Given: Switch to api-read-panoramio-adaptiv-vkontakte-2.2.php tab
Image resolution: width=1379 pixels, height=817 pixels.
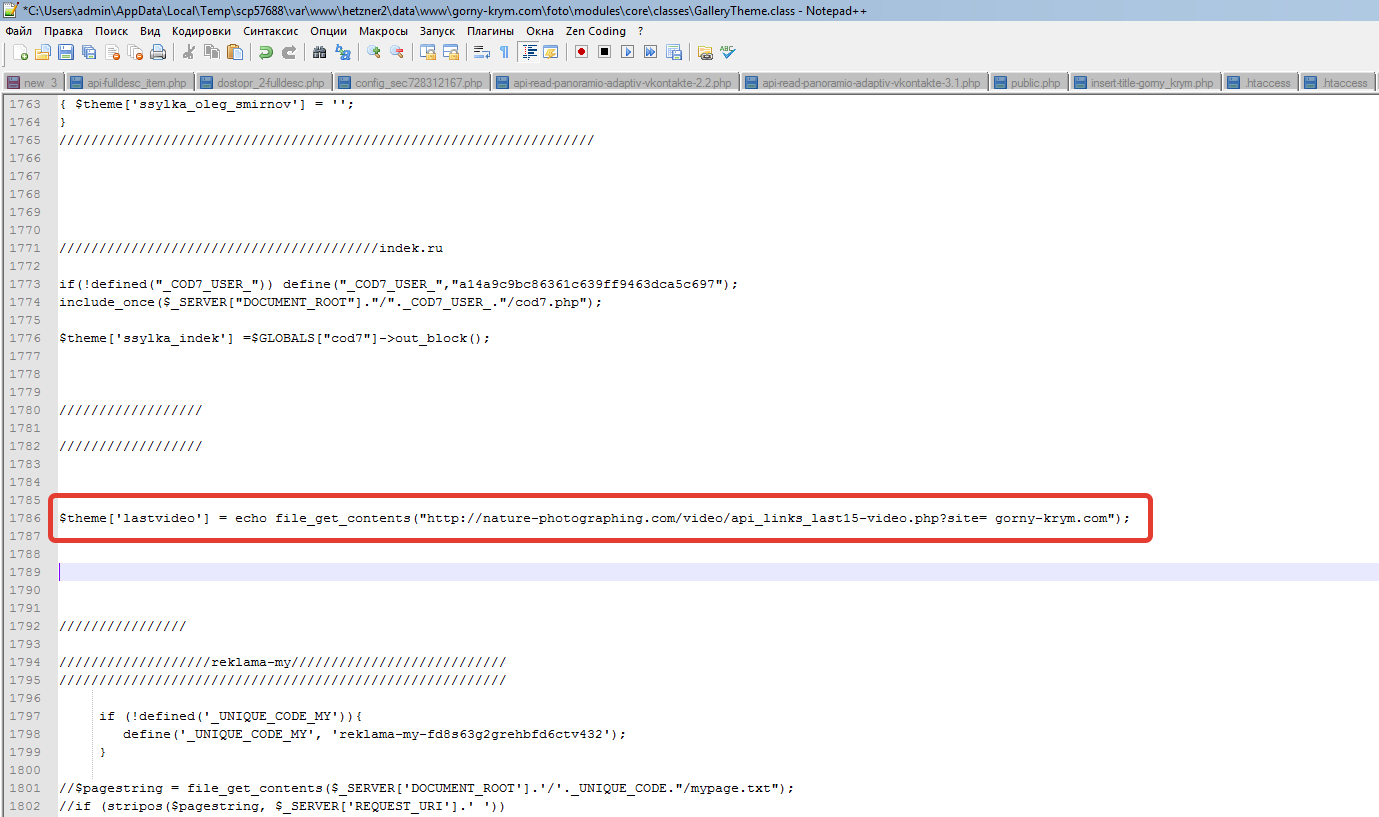Looking at the screenshot, I should pyautogui.click(x=615, y=83).
